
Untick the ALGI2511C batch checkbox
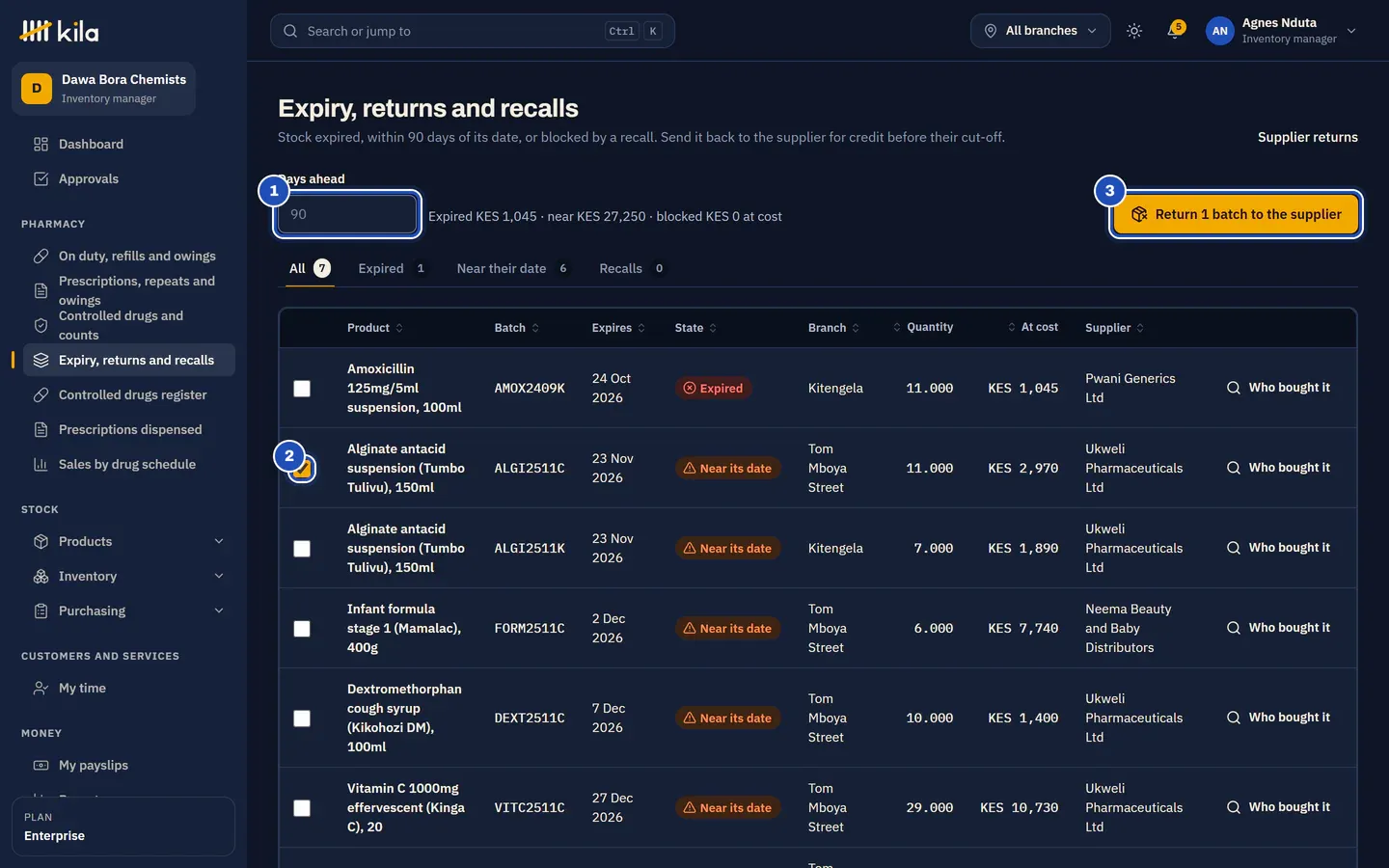point(302,469)
